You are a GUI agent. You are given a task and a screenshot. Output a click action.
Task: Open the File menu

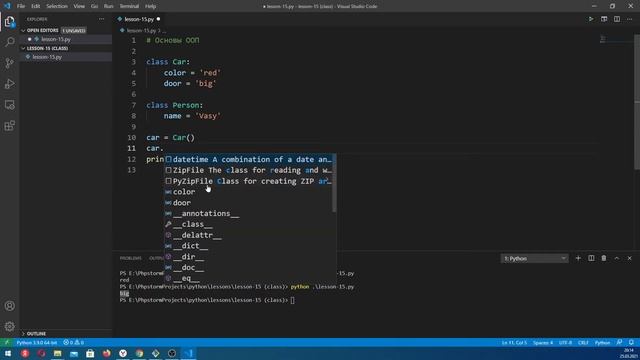tap(21, 6)
